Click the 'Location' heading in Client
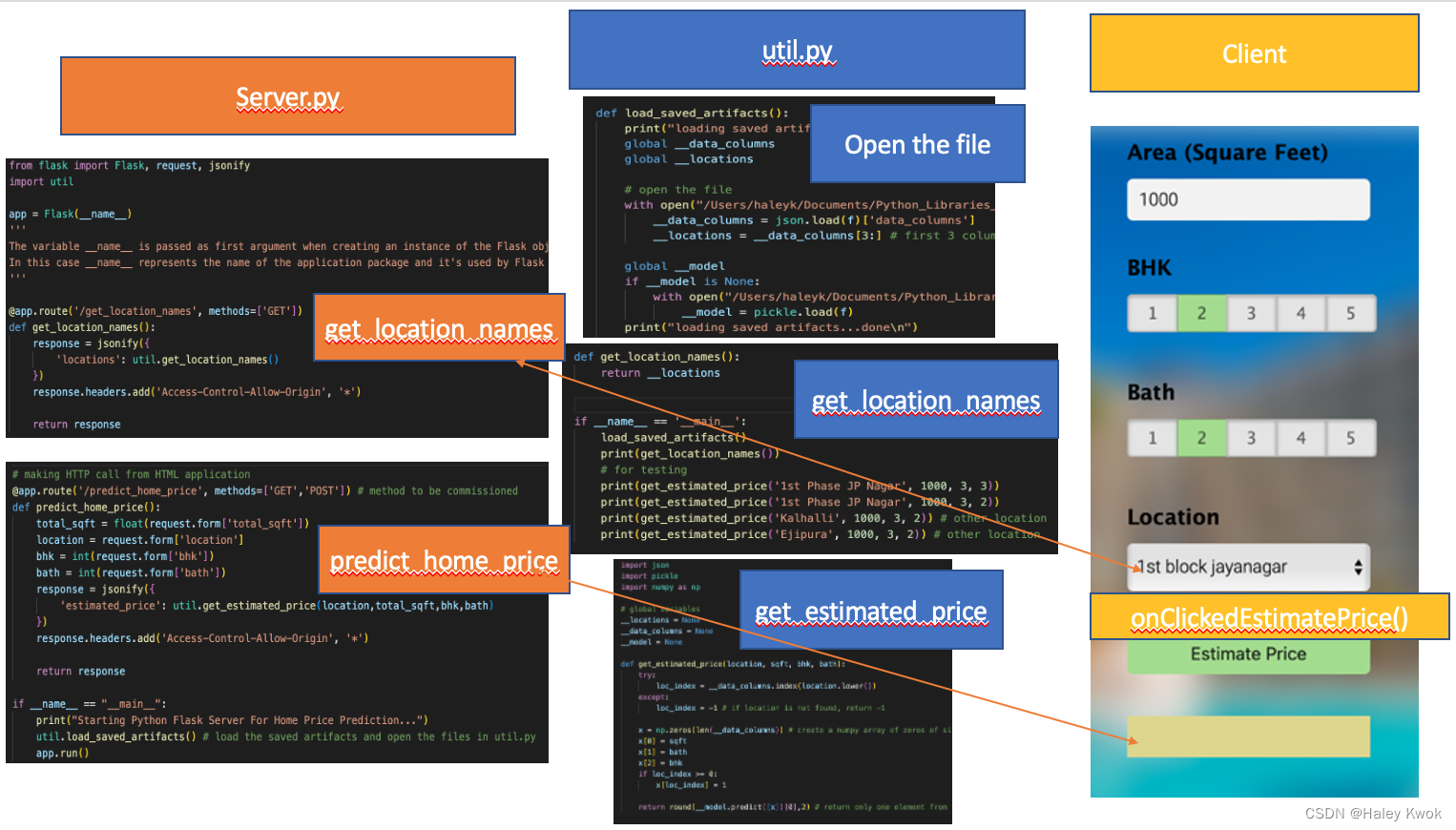This screenshot has height=830, width=1456. (x=1173, y=517)
